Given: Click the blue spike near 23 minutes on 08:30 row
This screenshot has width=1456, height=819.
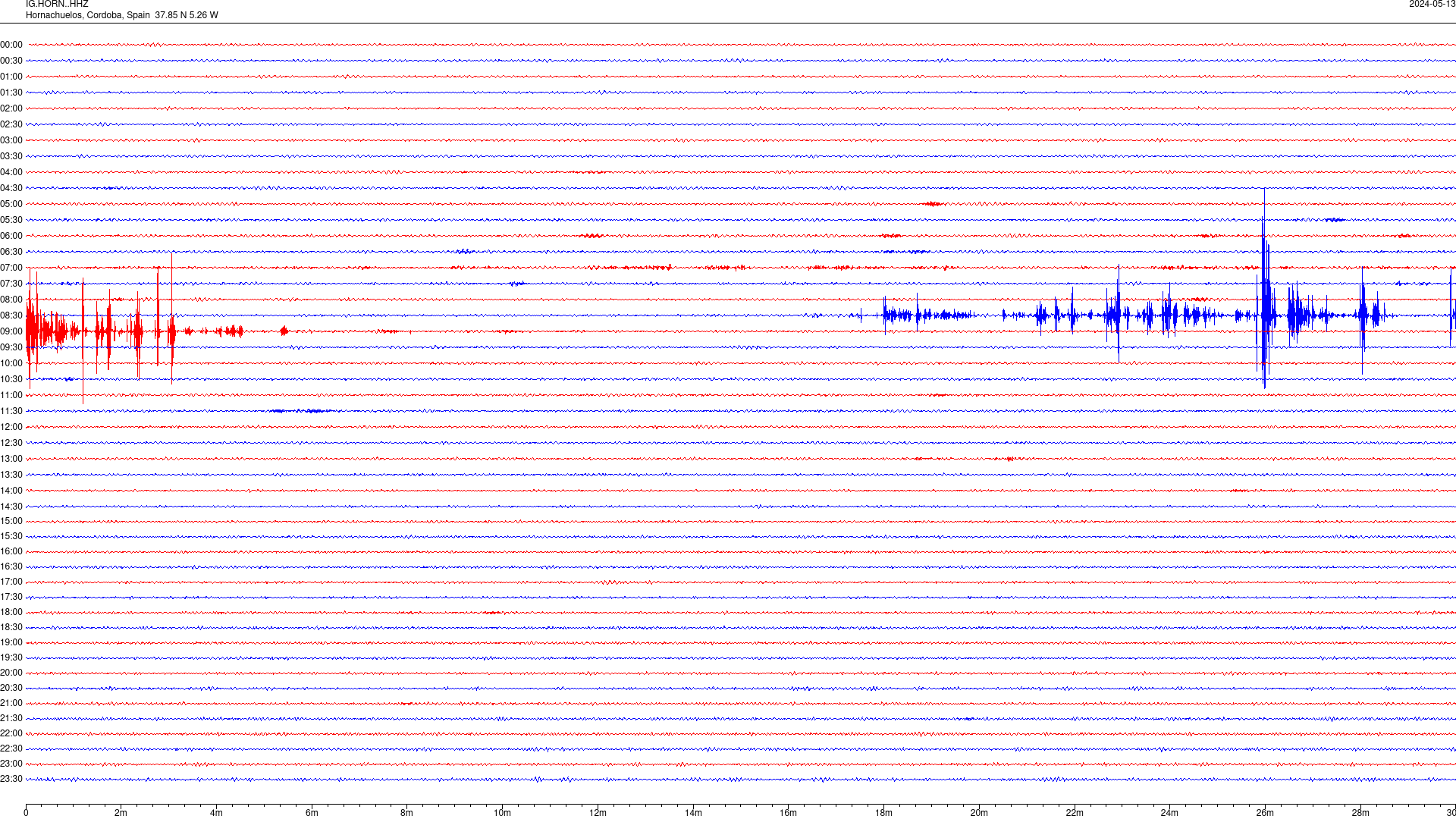Looking at the screenshot, I should coord(1118,314).
